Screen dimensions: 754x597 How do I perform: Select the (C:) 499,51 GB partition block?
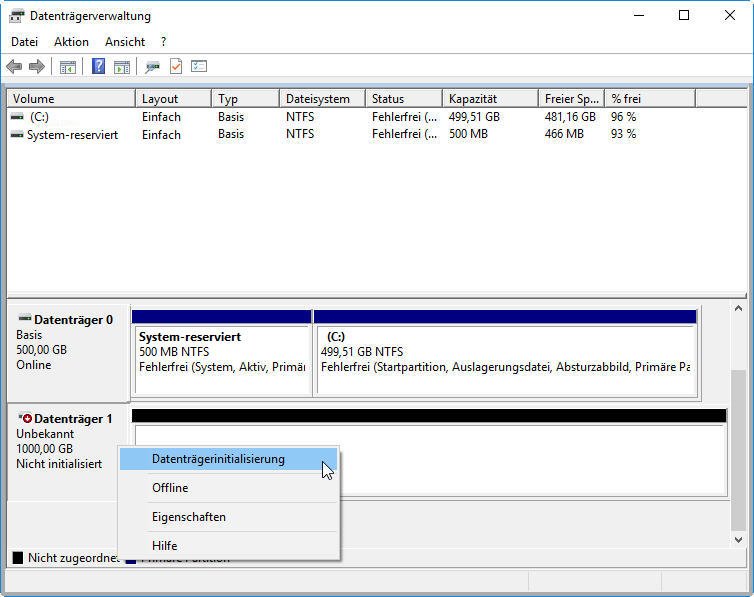[x=505, y=353]
